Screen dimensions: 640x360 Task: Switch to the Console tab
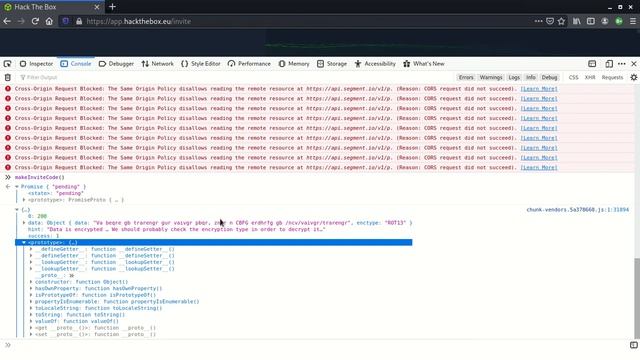point(76,64)
